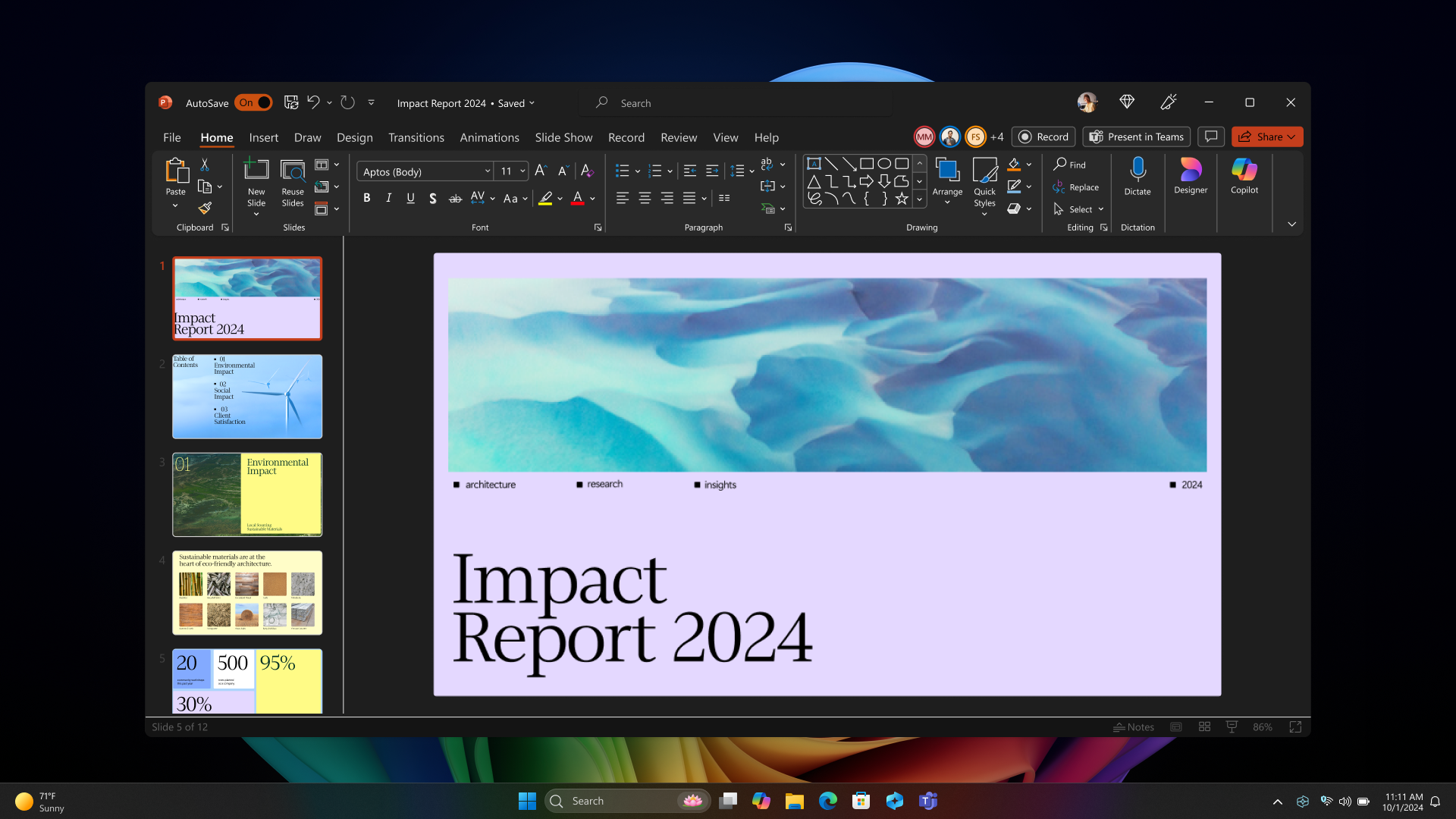Switch to the Design tab
The image size is (1456, 819).
point(354,137)
